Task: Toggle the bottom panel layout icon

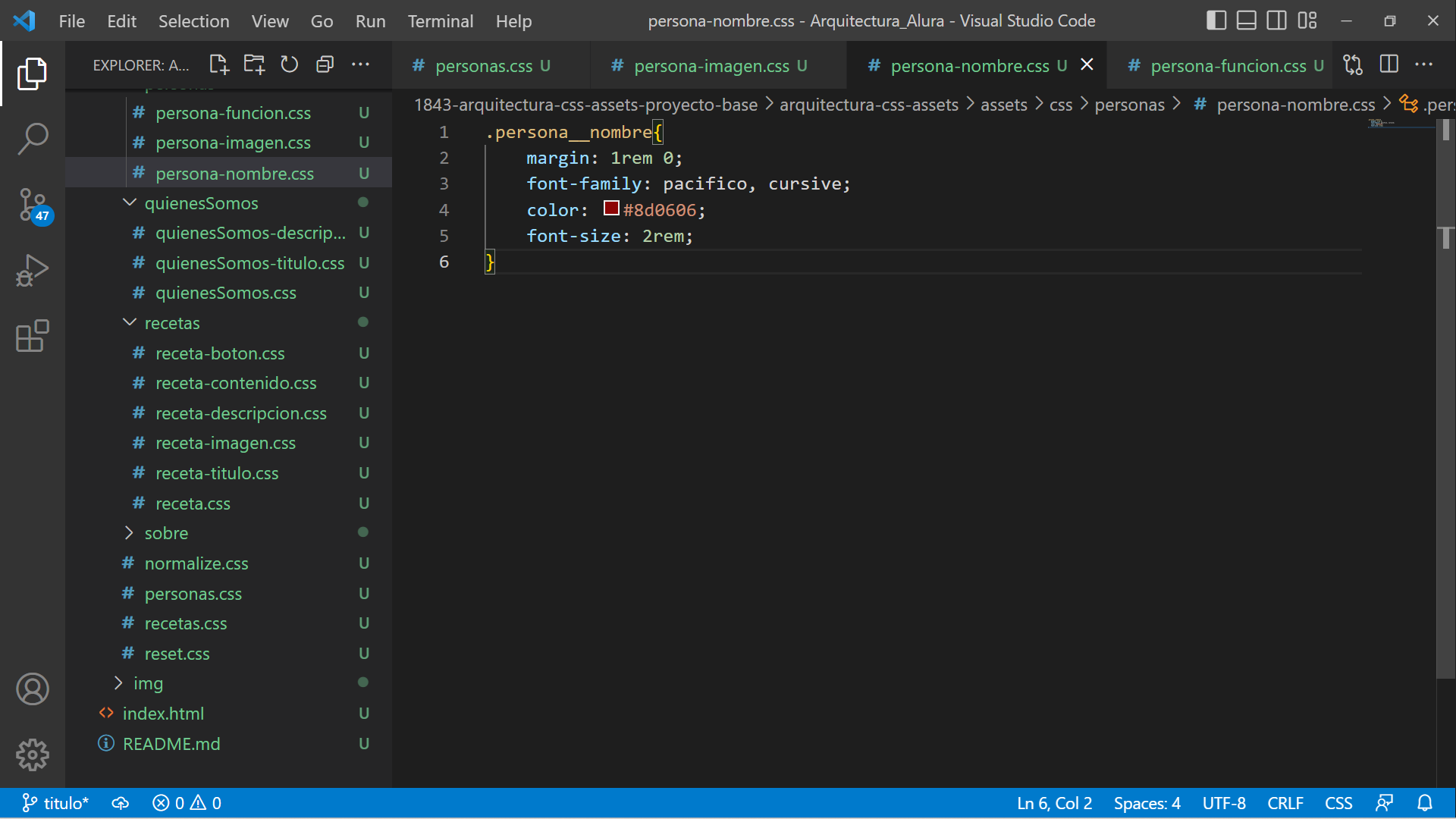Action: pos(1247,20)
